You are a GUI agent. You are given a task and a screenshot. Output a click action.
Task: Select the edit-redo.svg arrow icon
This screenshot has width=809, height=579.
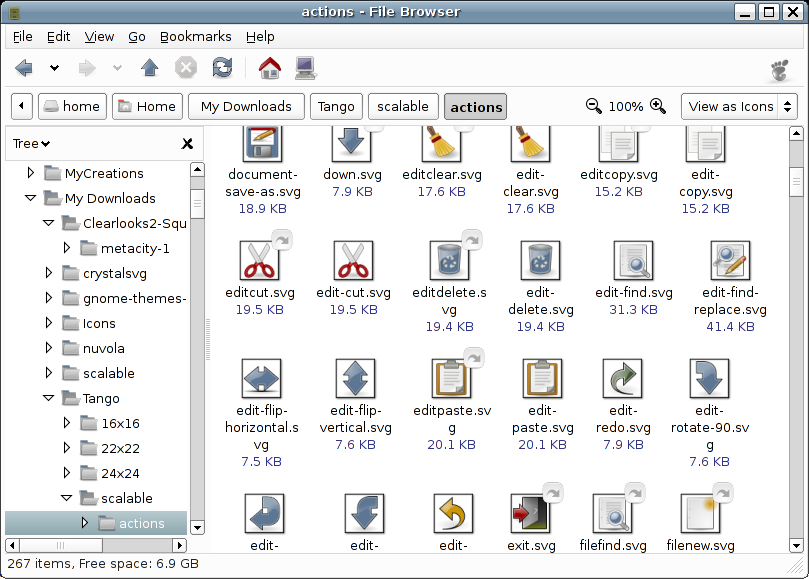click(x=623, y=379)
